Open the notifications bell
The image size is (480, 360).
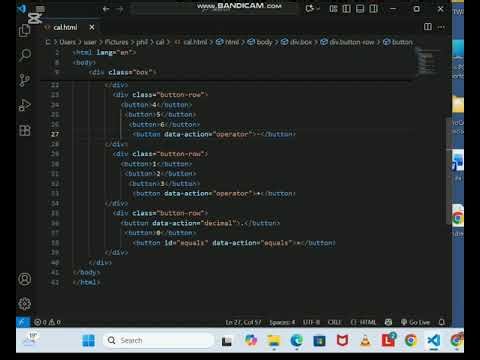click(442, 322)
